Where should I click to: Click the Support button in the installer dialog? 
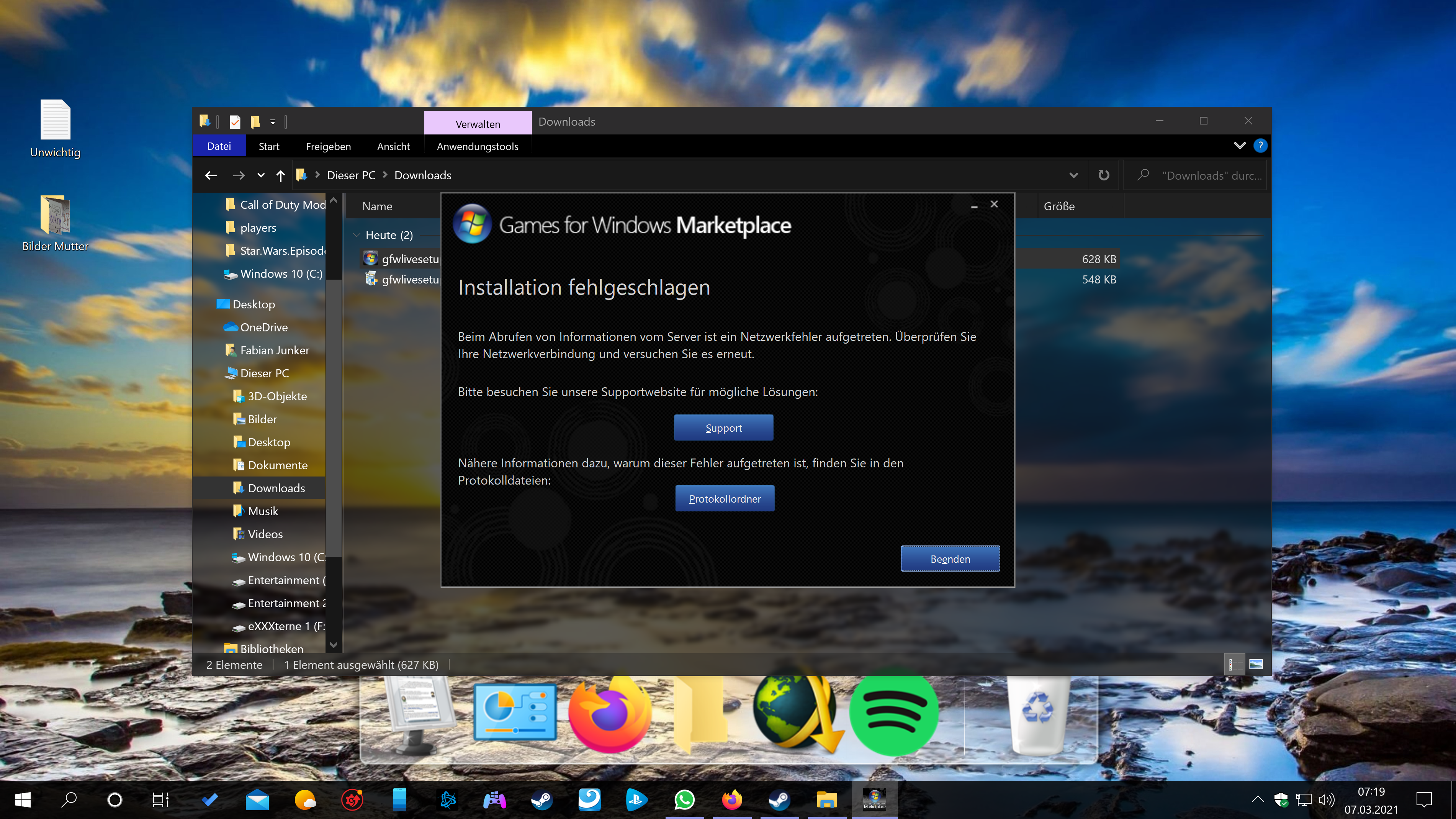point(723,428)
